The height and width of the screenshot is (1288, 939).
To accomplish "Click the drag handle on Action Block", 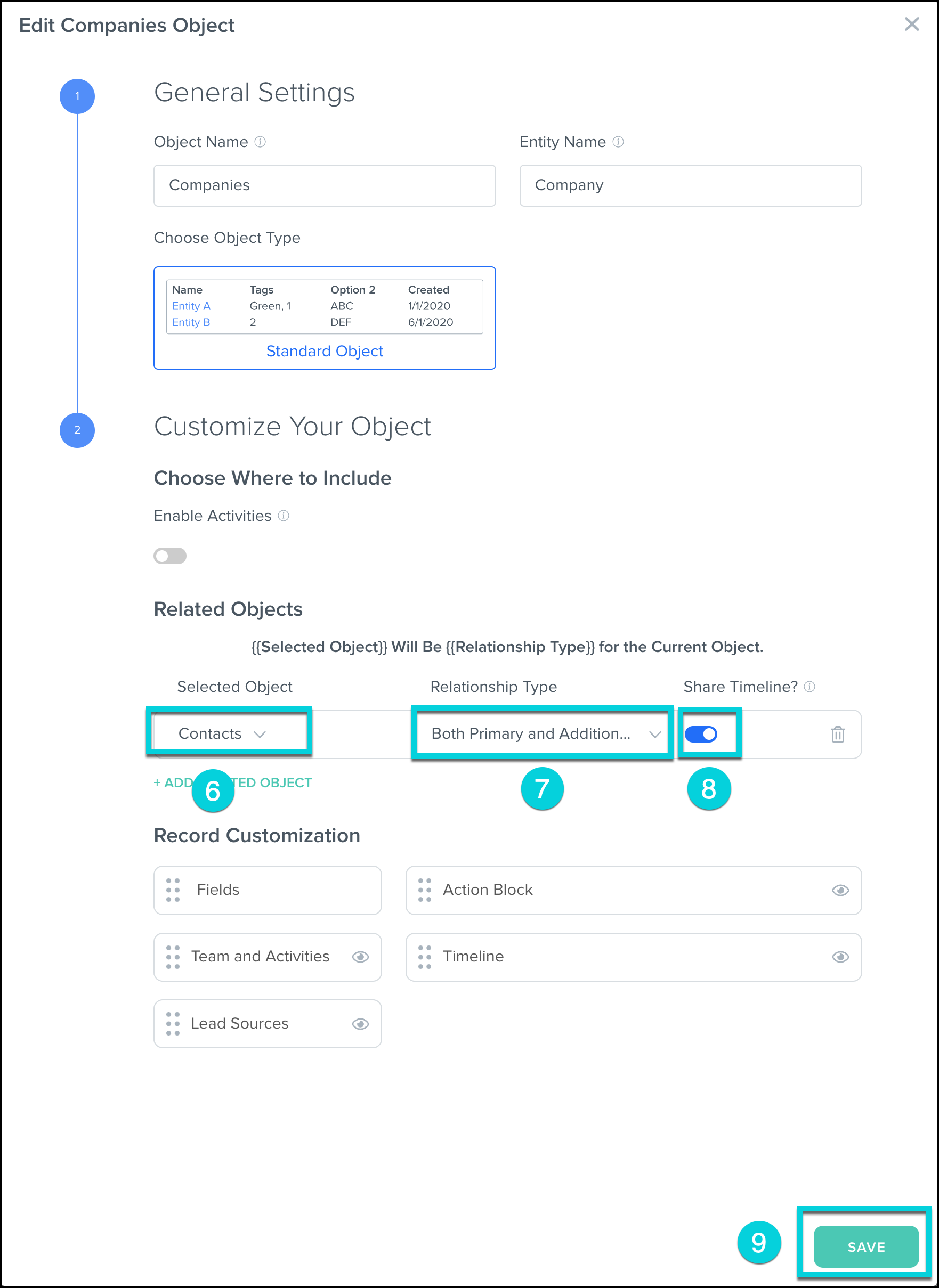I will [425, 890].
